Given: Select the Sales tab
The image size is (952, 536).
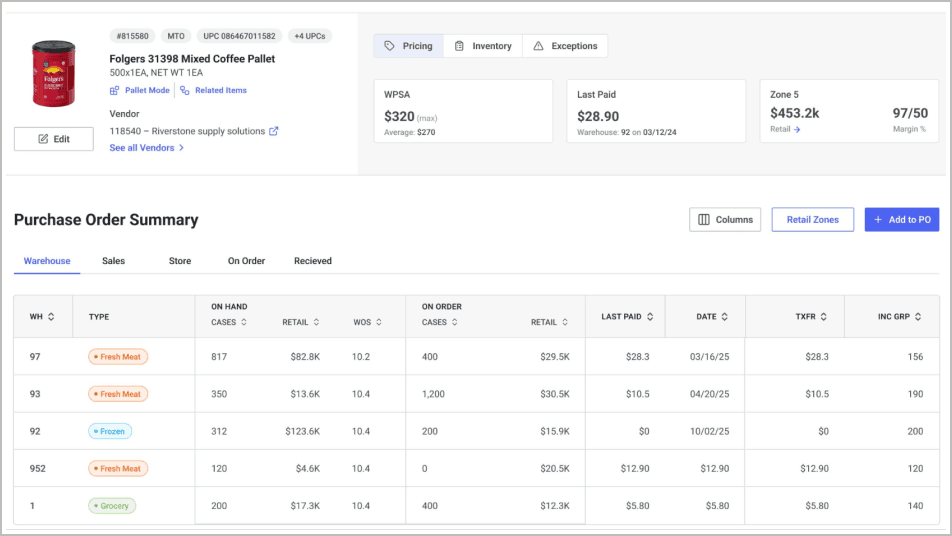Looking at the screenshot, I should [114, 261].
